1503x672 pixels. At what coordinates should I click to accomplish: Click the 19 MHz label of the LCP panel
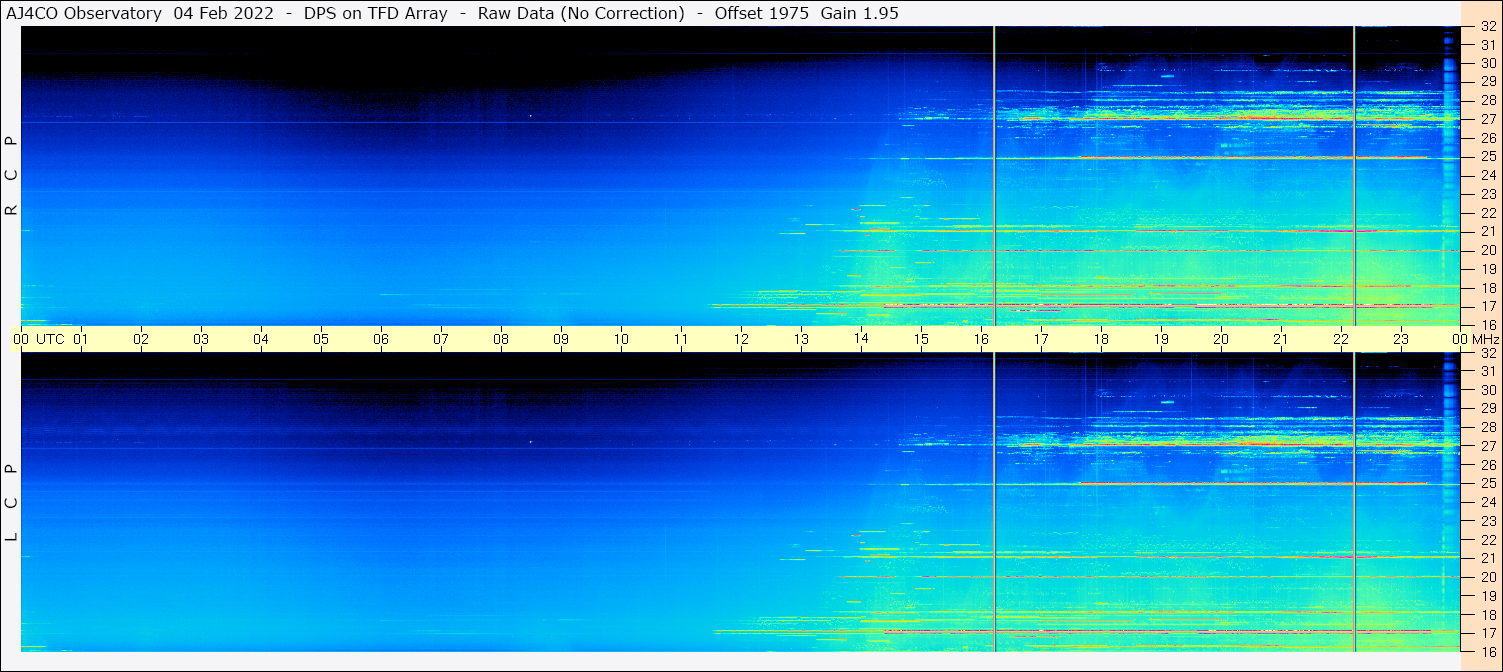point(1488,595)
